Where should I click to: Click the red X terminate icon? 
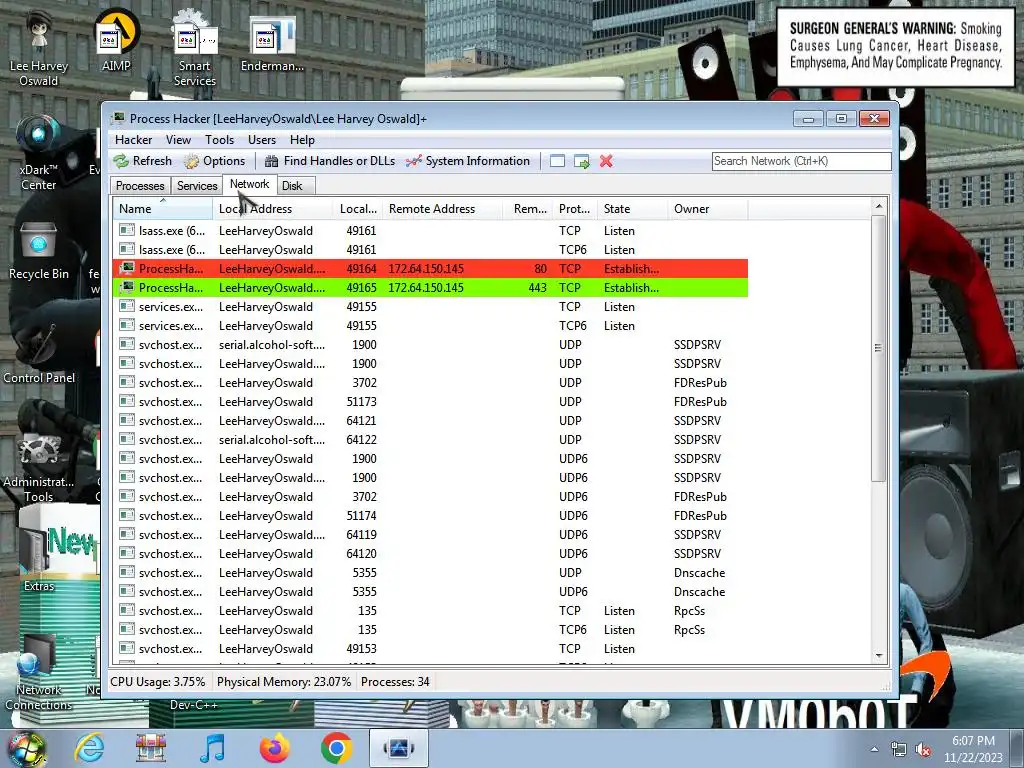pyautogui.click(x=606, y=161)
